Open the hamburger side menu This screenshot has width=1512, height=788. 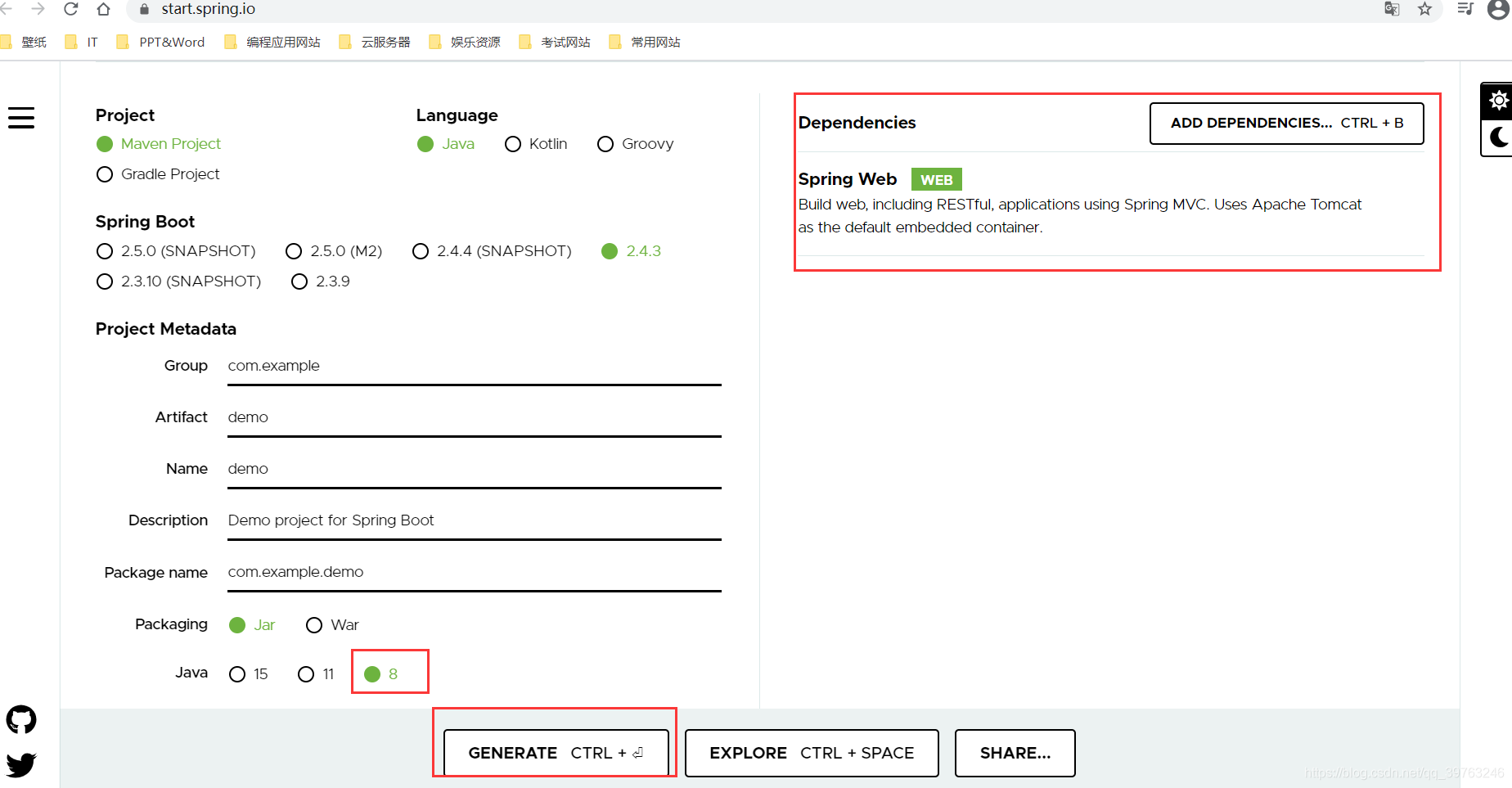click(21, 118)
